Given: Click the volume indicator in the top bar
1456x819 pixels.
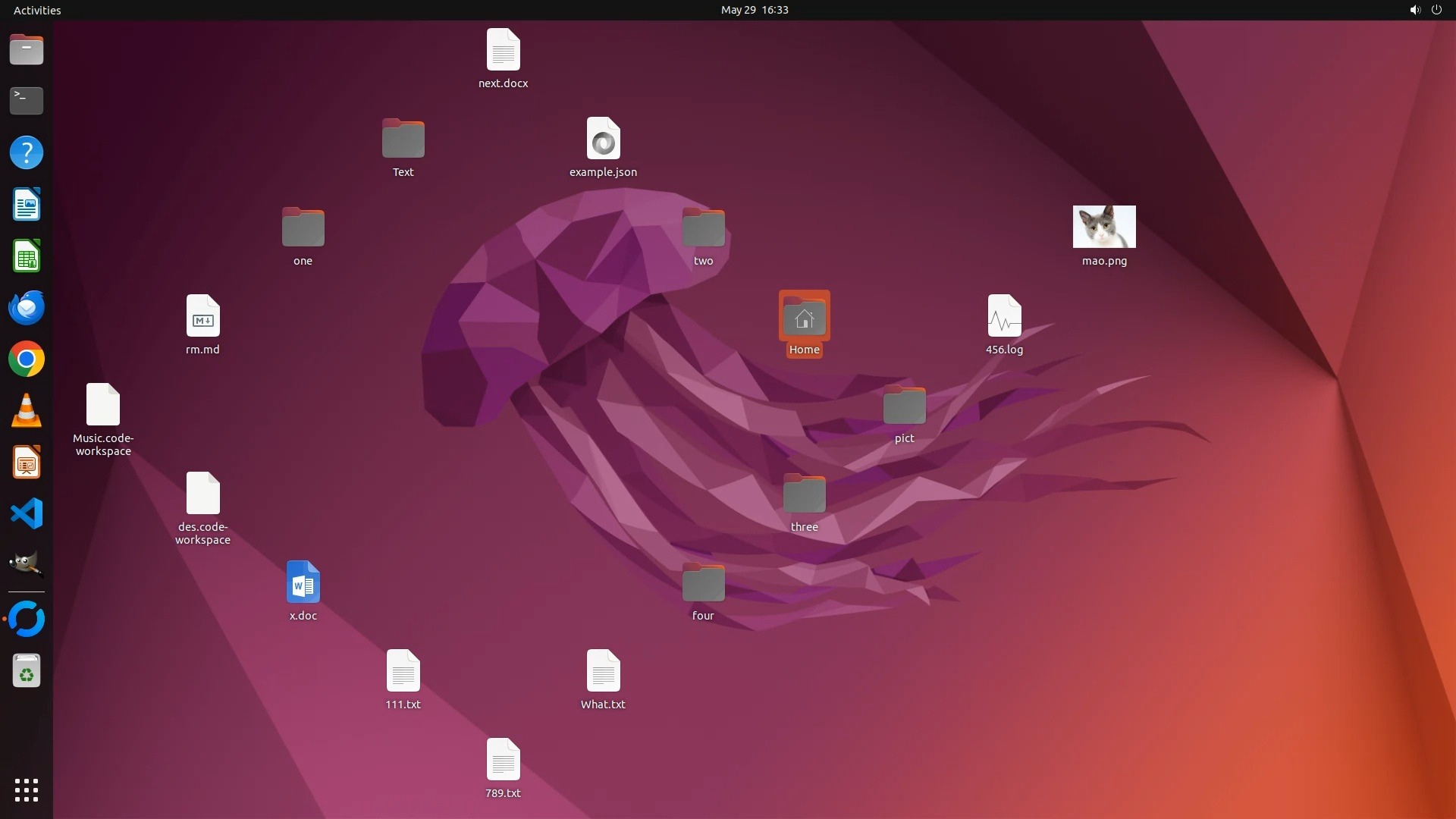Looking at the screenshot, I should click(x=1414, y=10).
